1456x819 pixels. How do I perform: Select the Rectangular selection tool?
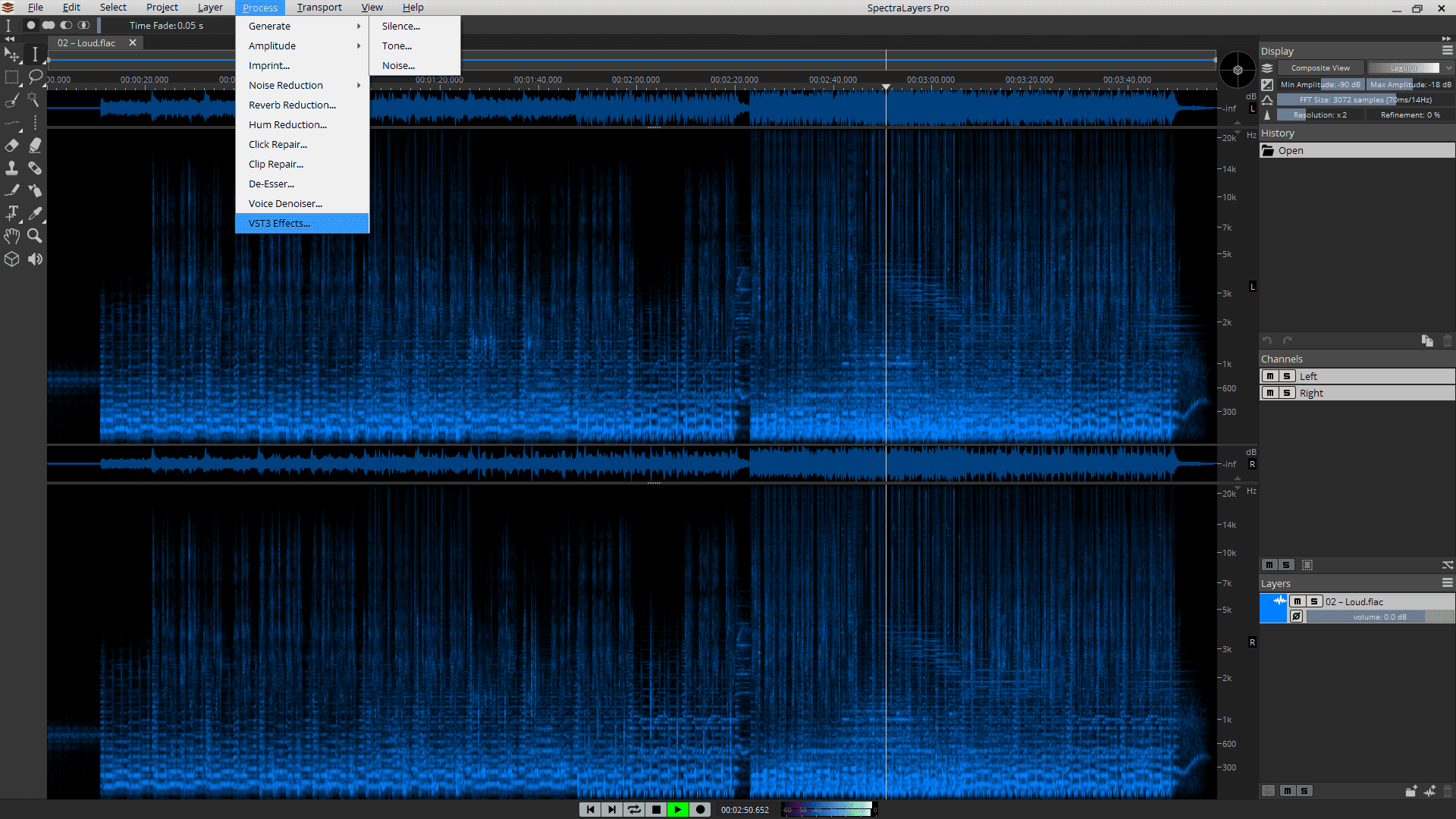11,77
